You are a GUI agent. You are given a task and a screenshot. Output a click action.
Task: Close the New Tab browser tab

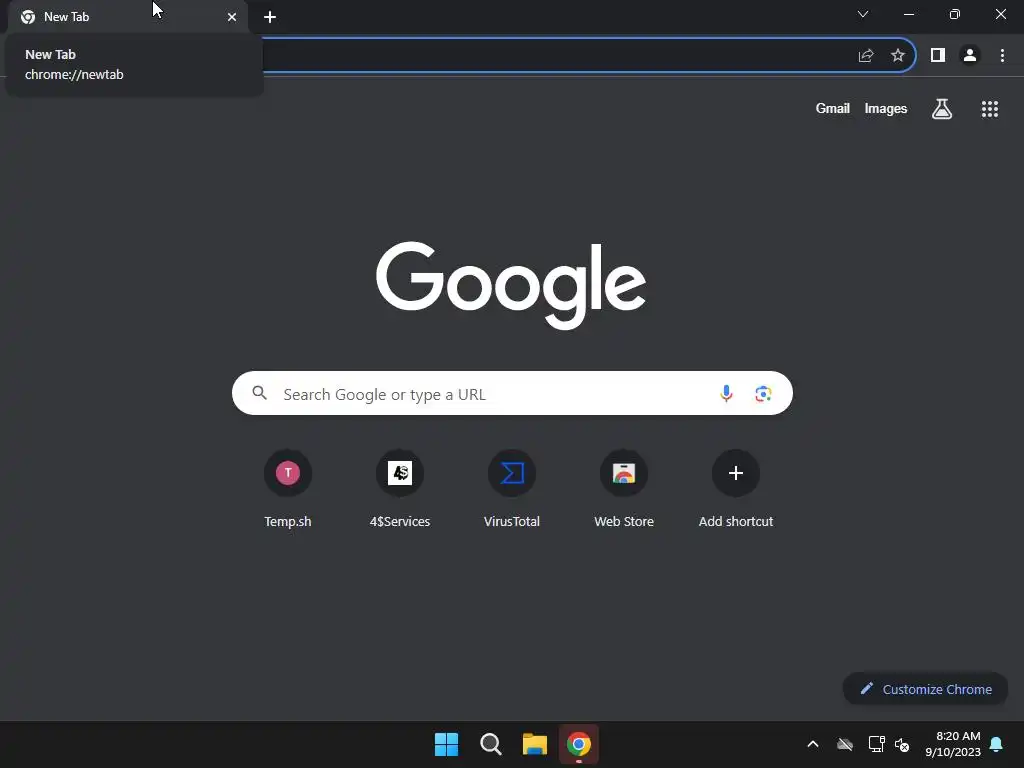coord(232,17)
